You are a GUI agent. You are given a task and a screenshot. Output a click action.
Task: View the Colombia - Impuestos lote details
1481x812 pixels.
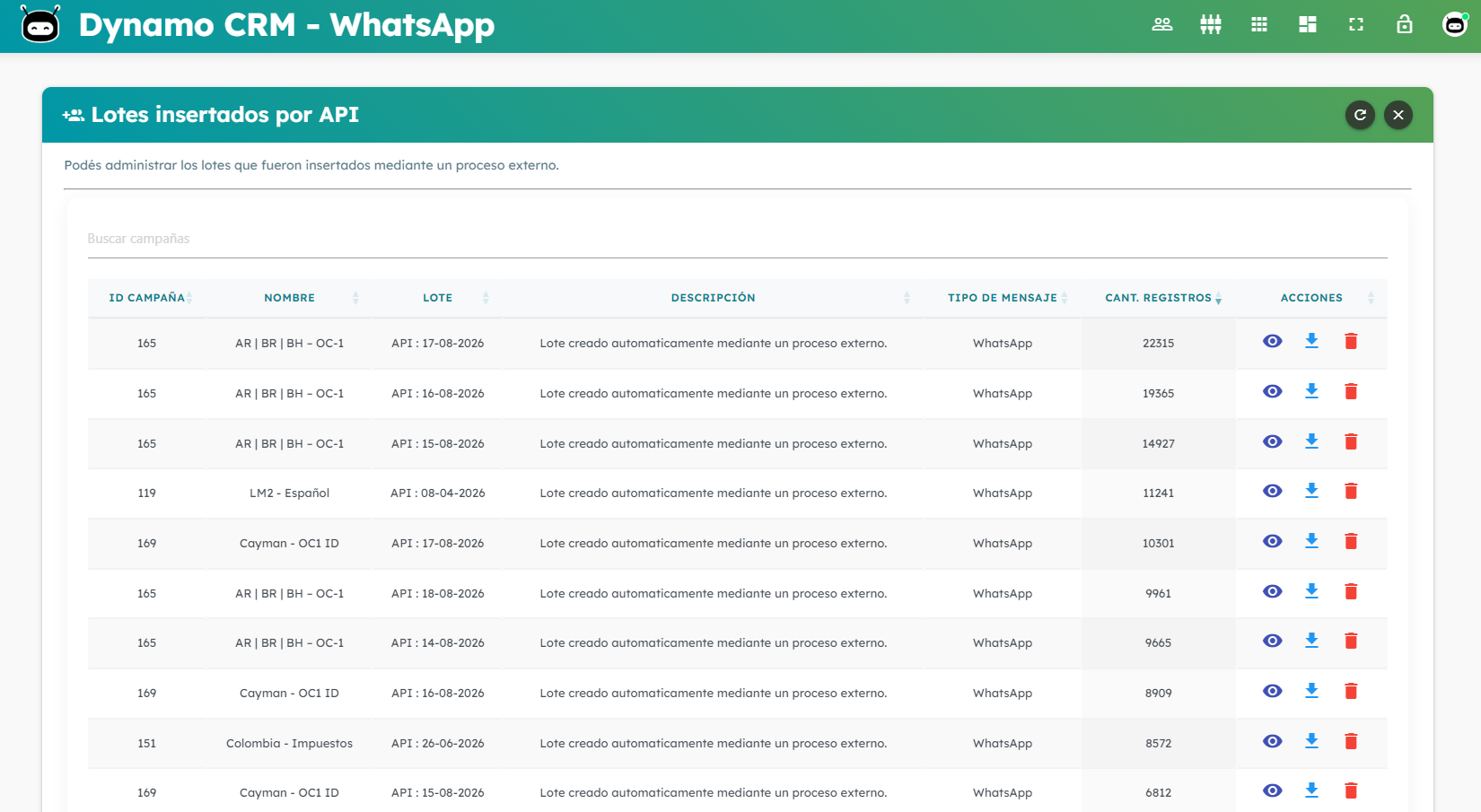tap(1273, 742)
